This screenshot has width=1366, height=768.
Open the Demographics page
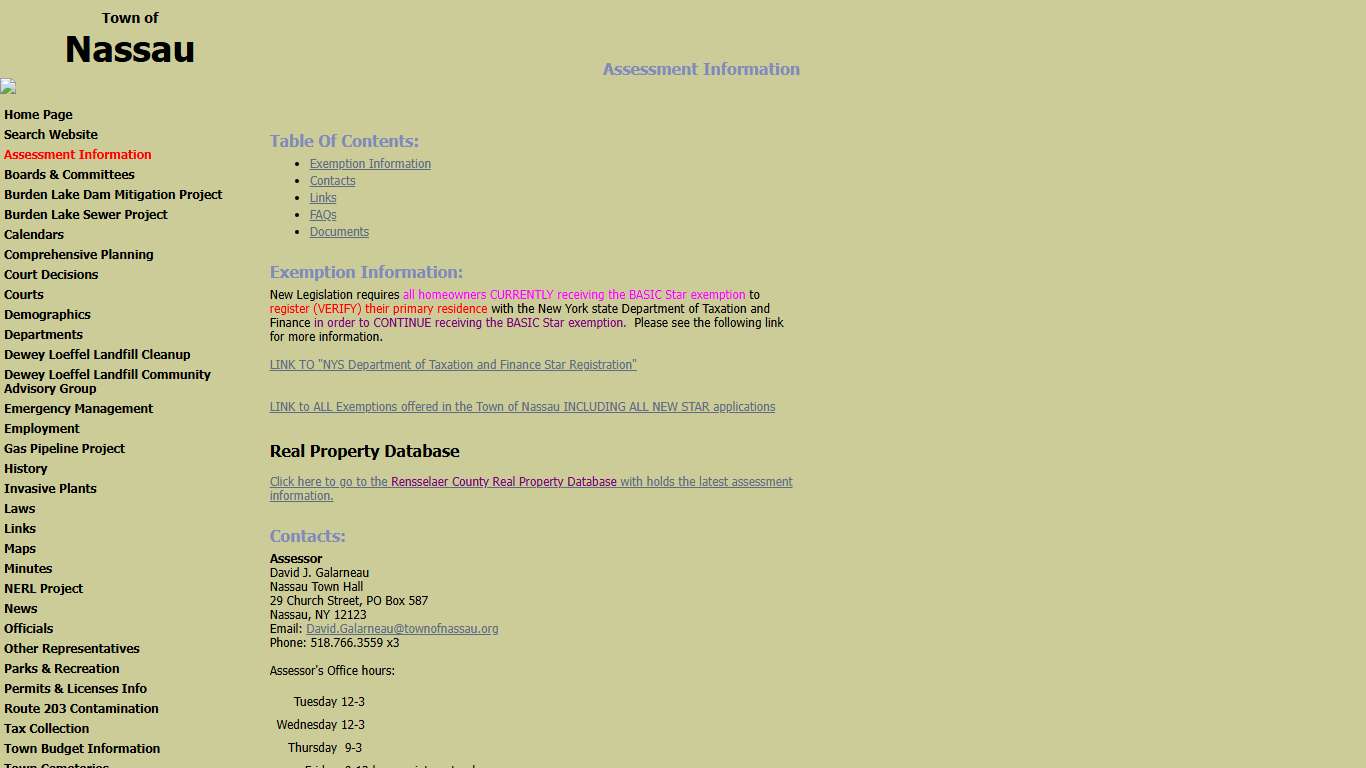pos(47,314)
